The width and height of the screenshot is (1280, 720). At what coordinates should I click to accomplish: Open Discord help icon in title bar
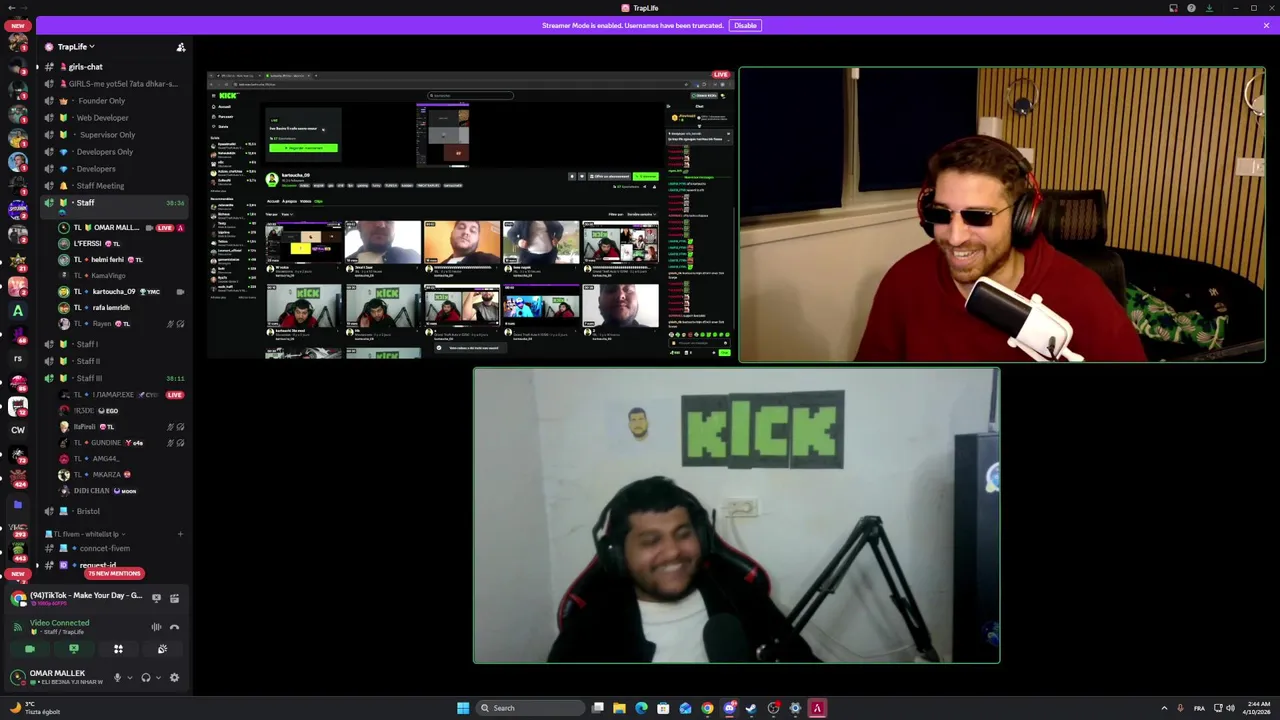pos(1191,8)
